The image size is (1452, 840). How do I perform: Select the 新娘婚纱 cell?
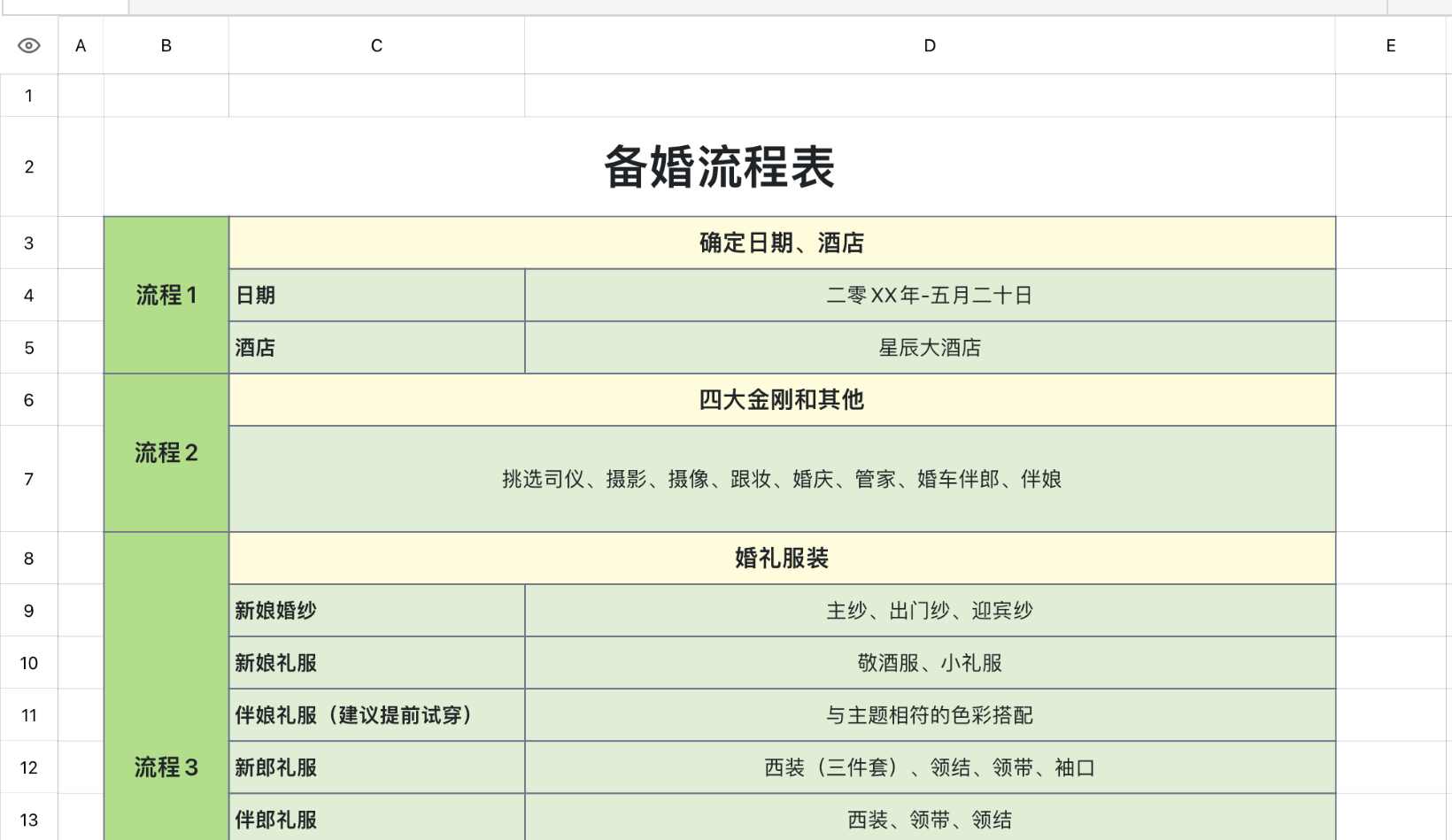[x=376, y=610]
